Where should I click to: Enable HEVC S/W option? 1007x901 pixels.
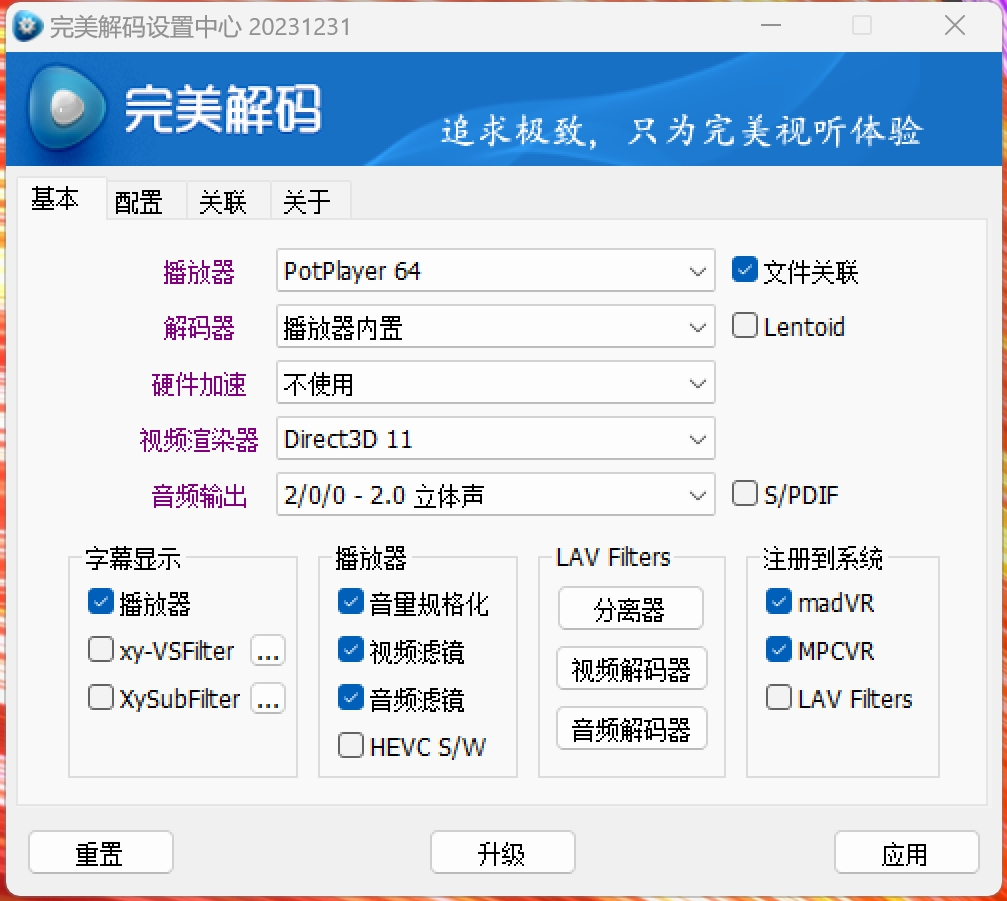(x=351, y=746)
